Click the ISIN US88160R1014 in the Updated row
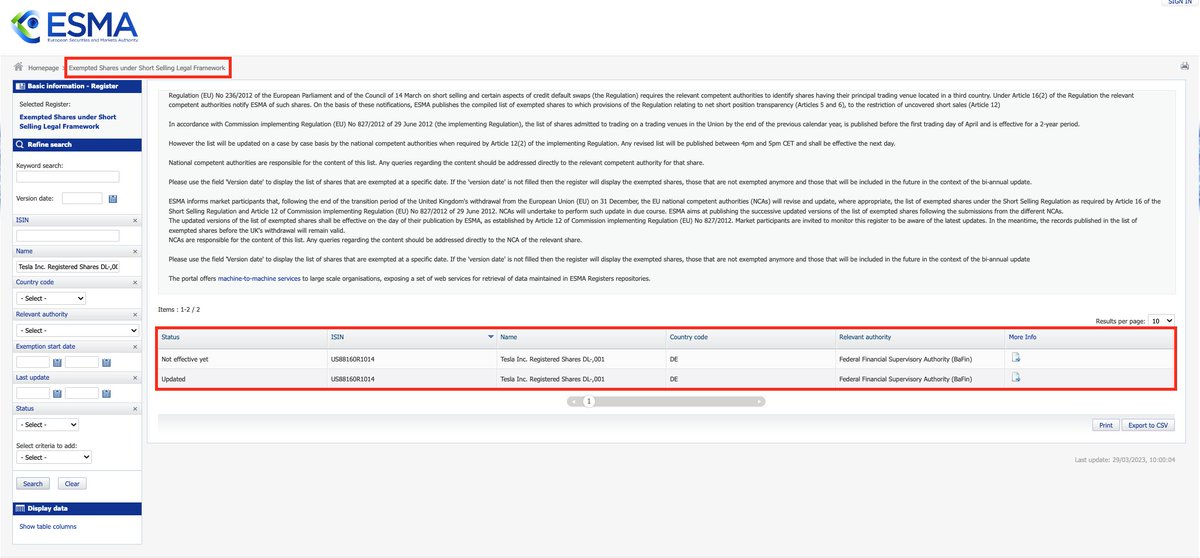The width and height of the screenshot is (1200, 558). [x=353, y=379]
